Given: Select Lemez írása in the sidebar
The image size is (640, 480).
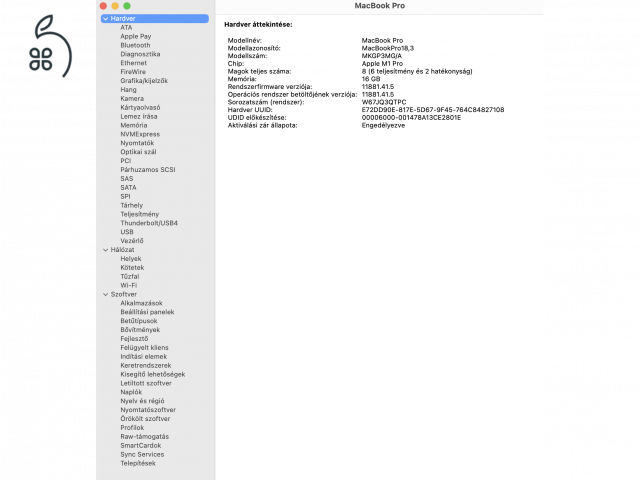Looking at the screenshot, I should pyautogui.click(x=139, y=116).
